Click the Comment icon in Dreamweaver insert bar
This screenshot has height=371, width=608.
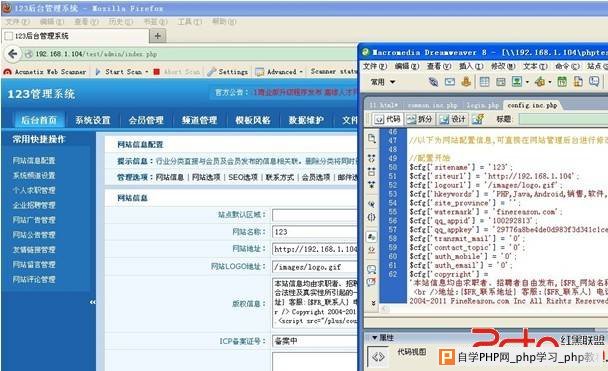[594, 81]
